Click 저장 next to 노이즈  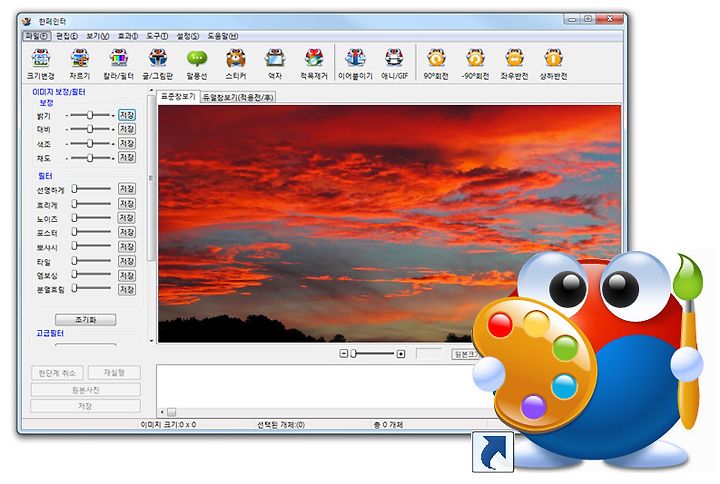coord(127,218)
